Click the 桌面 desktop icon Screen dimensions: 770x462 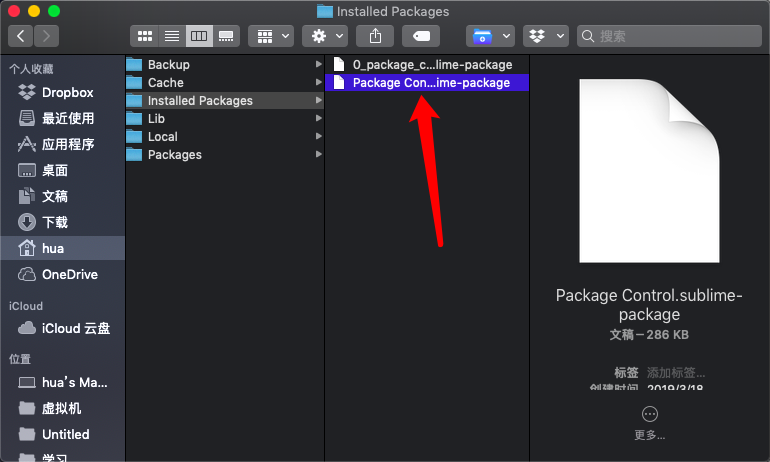coord(27,170)
